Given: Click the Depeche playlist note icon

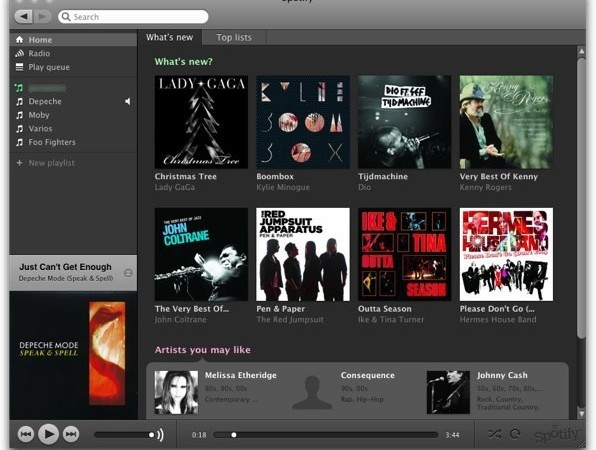Looking at the screenshot, I should coord(19,101).
